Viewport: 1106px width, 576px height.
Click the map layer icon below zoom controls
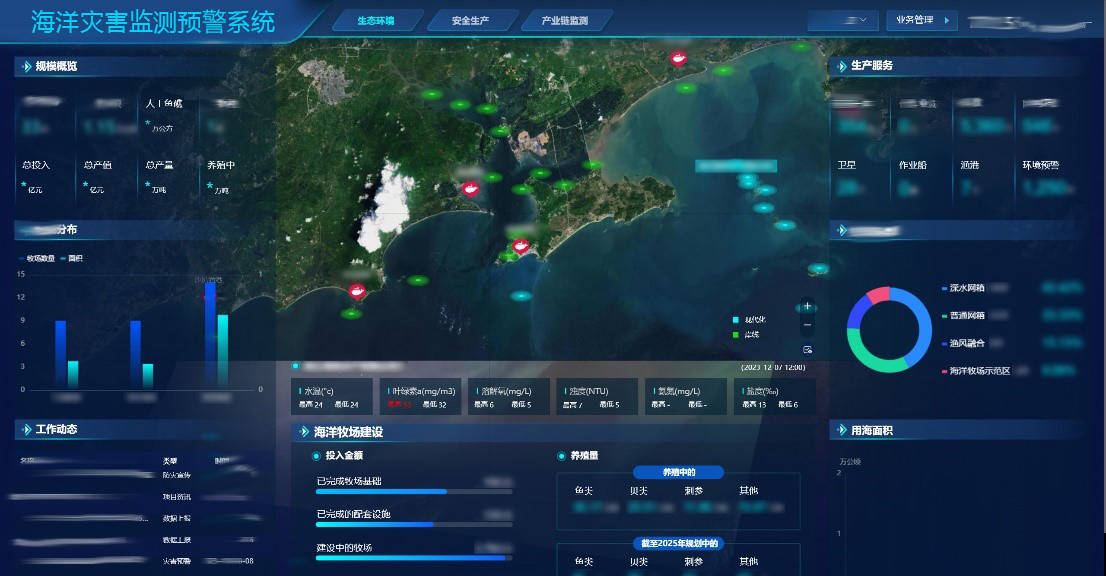(808, 349)
